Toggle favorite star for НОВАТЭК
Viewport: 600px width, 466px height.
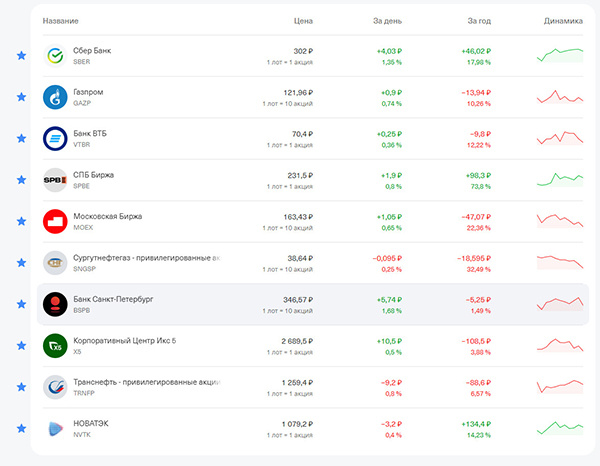[21, 429]
